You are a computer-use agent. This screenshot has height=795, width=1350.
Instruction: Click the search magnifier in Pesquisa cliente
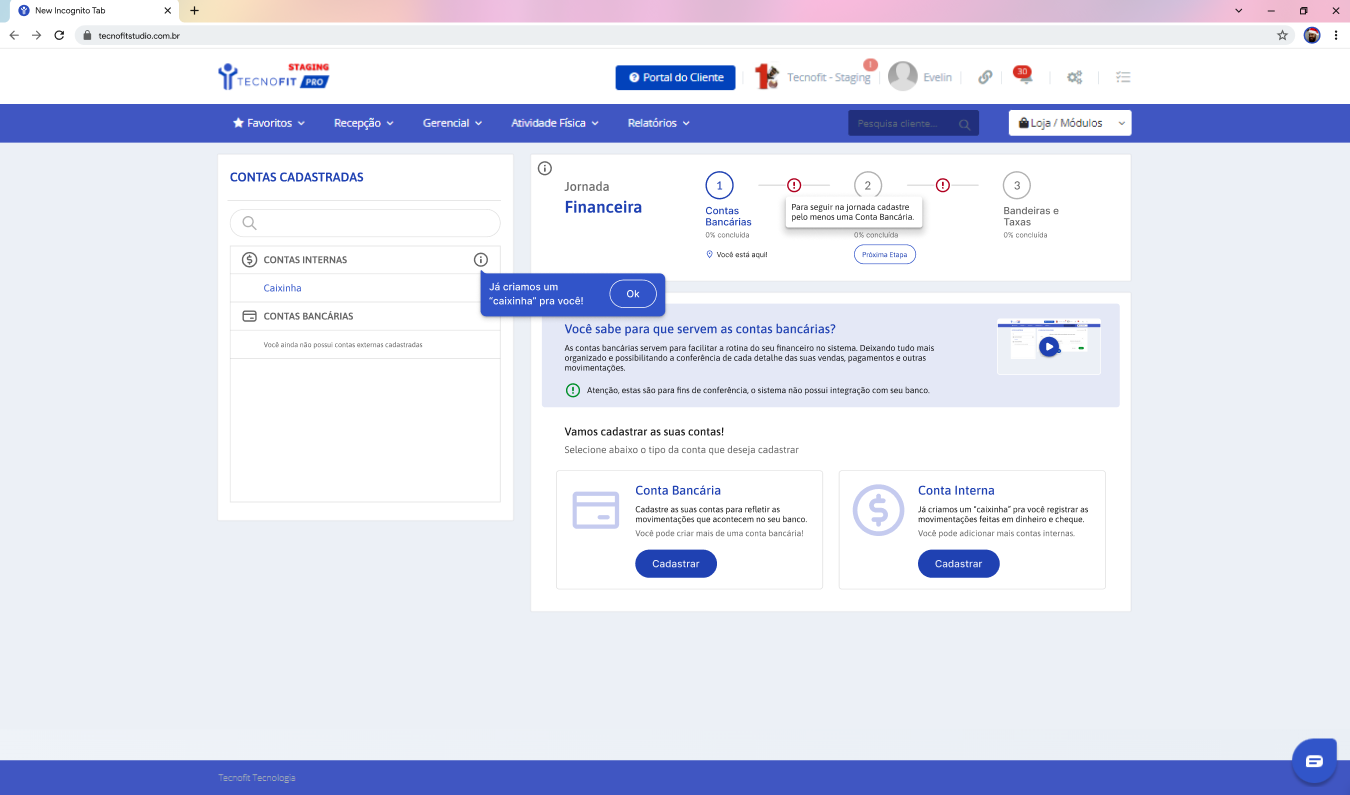tap(964, 124)
